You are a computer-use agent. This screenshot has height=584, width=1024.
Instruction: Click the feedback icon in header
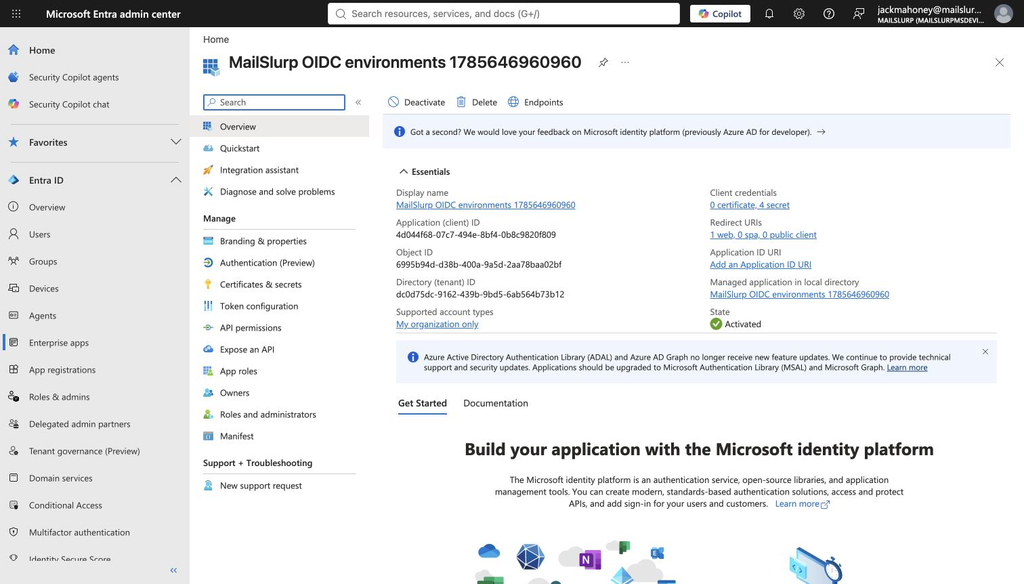[859, 14]
